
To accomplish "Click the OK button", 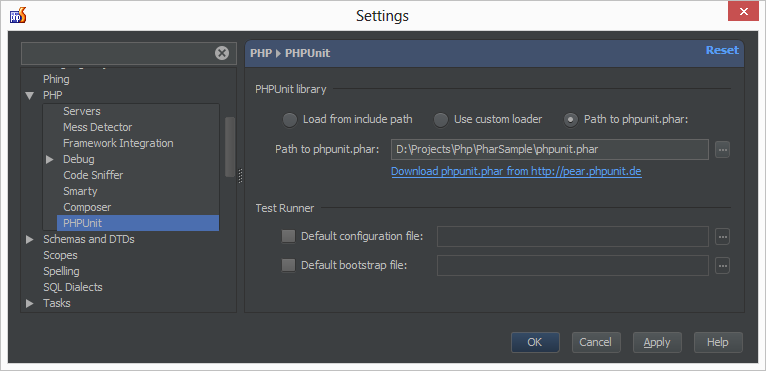I will [535, 342].
